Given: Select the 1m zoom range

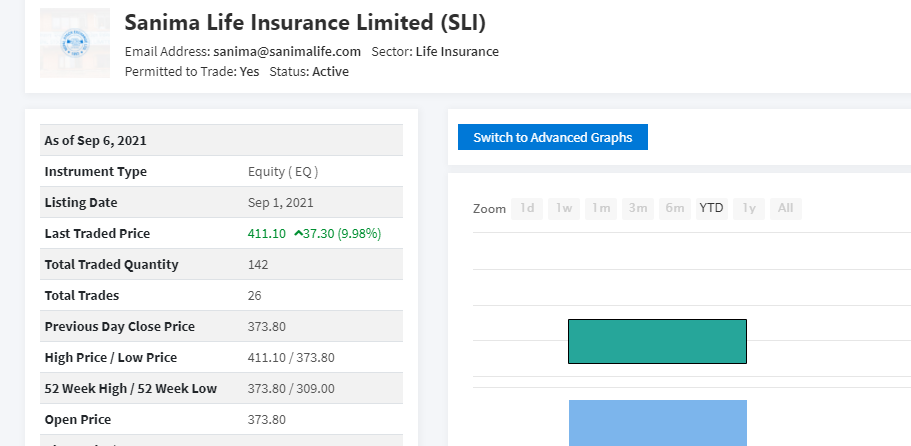Looking at the screenshot, I should (601, 208).
